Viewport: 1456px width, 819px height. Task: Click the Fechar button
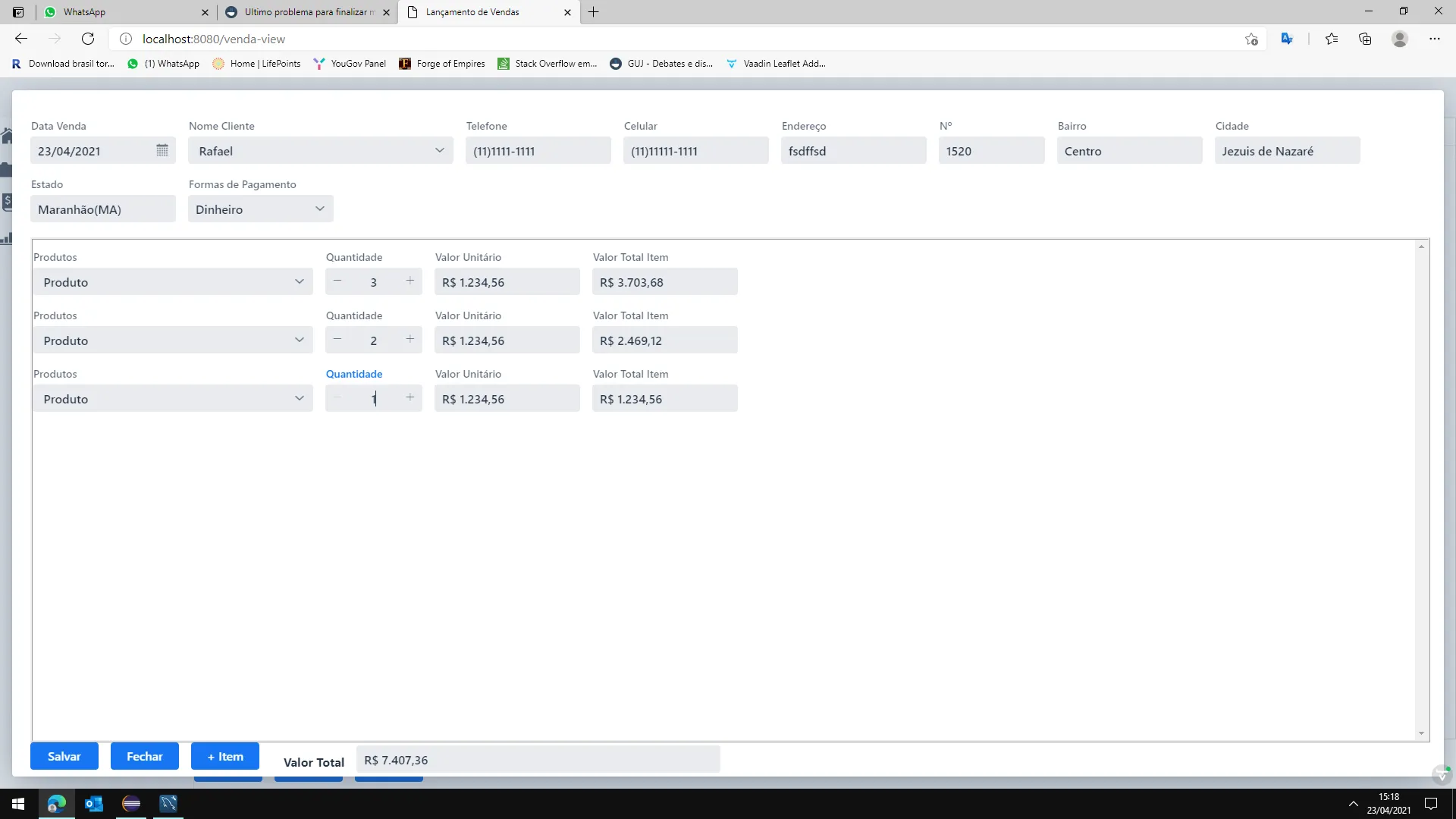tap(144, 756)
